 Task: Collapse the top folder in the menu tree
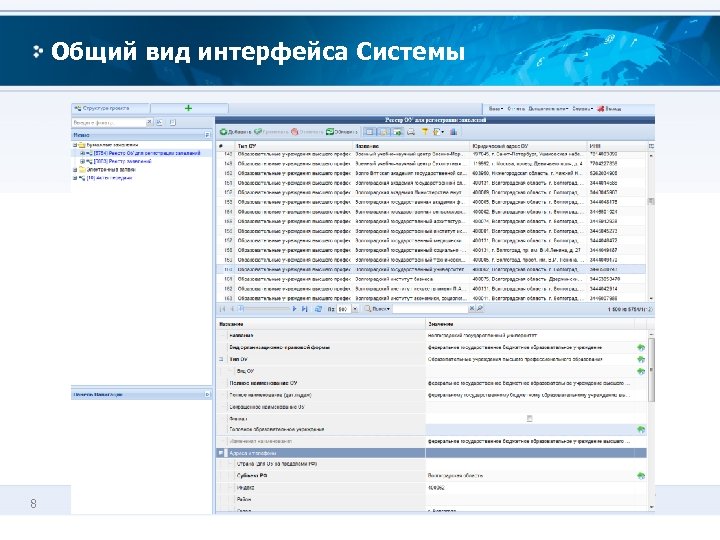[x=75, y=145]
